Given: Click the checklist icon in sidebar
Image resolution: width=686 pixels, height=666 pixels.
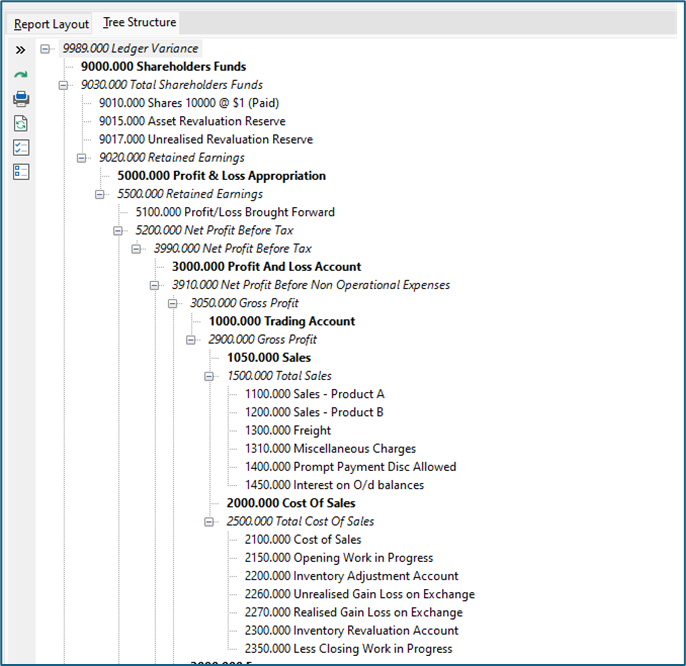Looking at the screenshot, I should (x=21, y=148).
